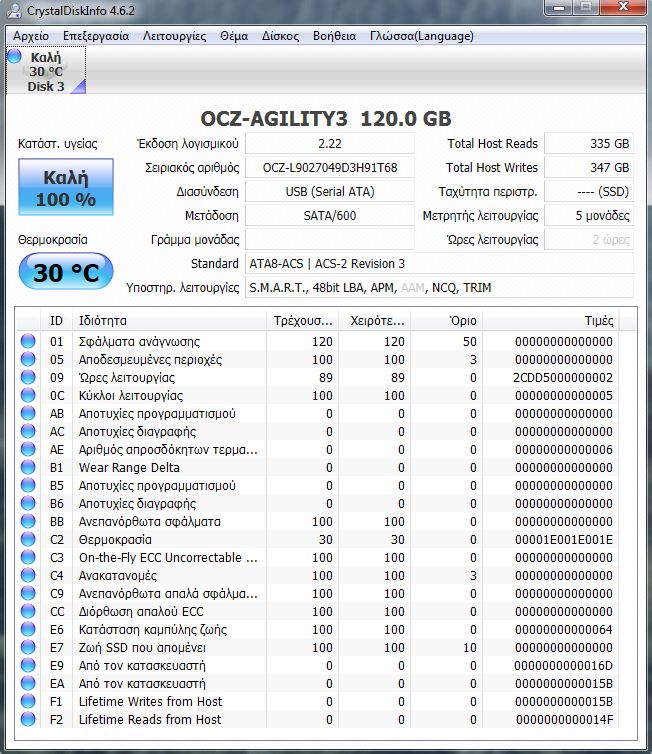Click the 30 °C temperature button
This screenshot has height=754, width=652.
66,272
